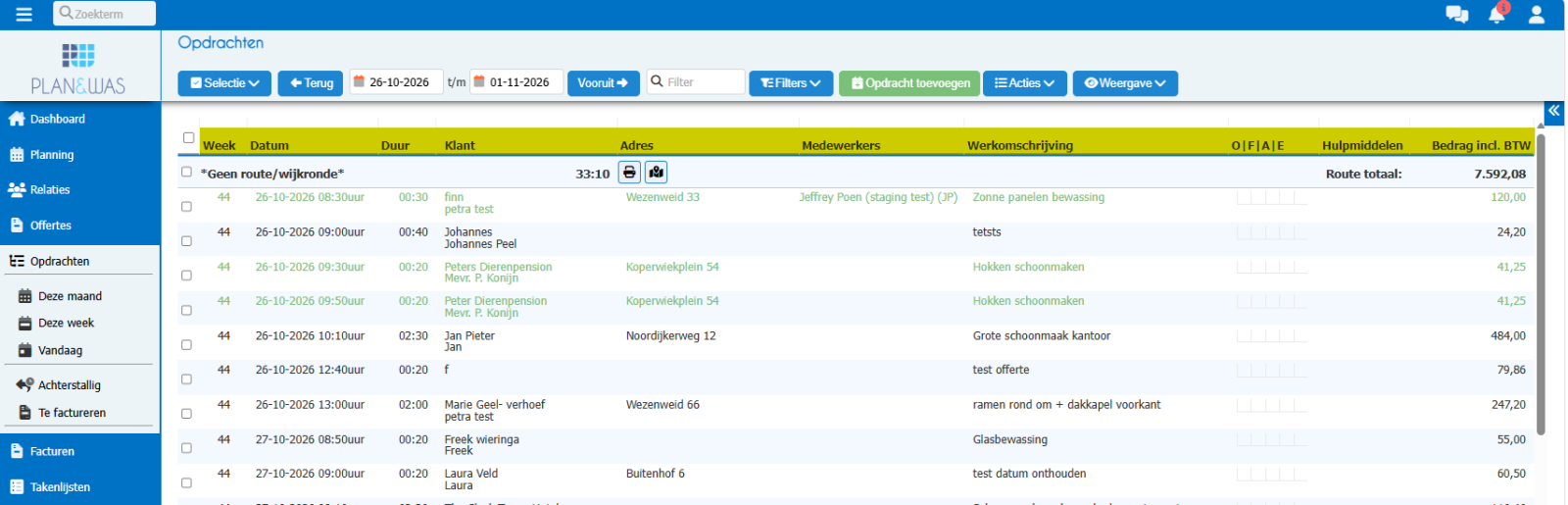The image size is (1568, 505).
Task: Click the map icon for the route
Action: click(x=657, y=173)
